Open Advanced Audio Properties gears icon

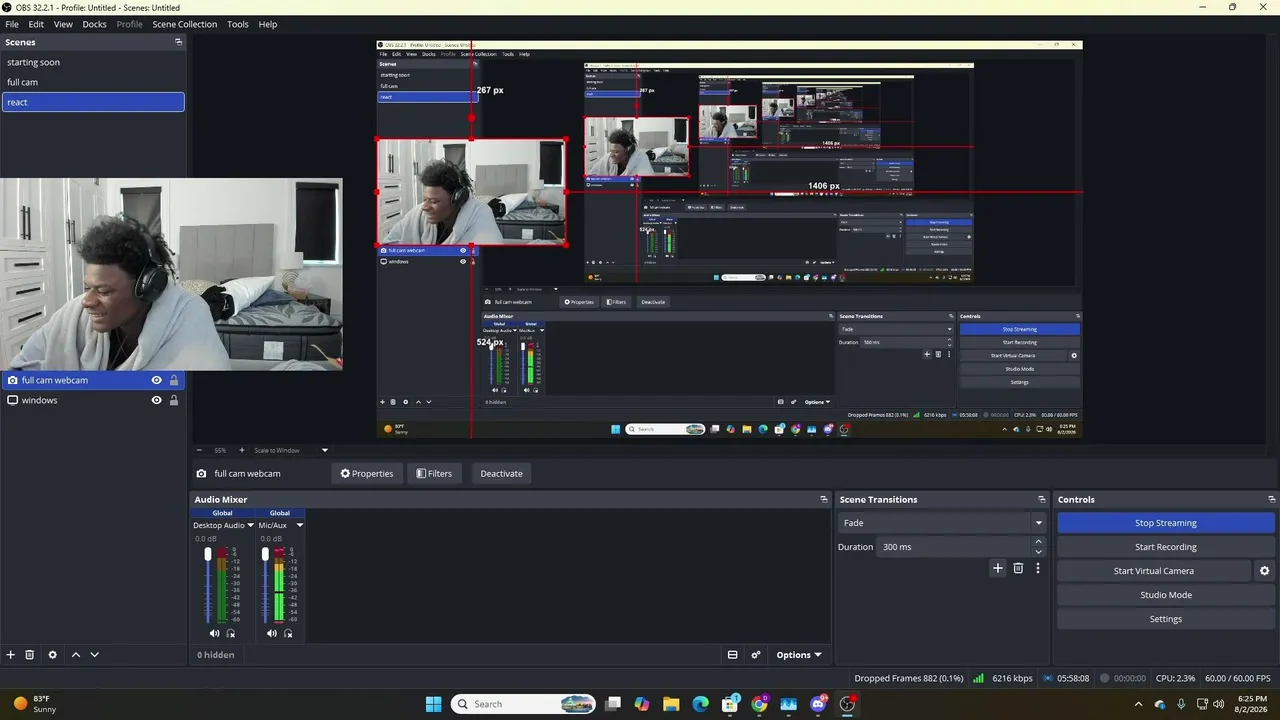coord(756,655)
